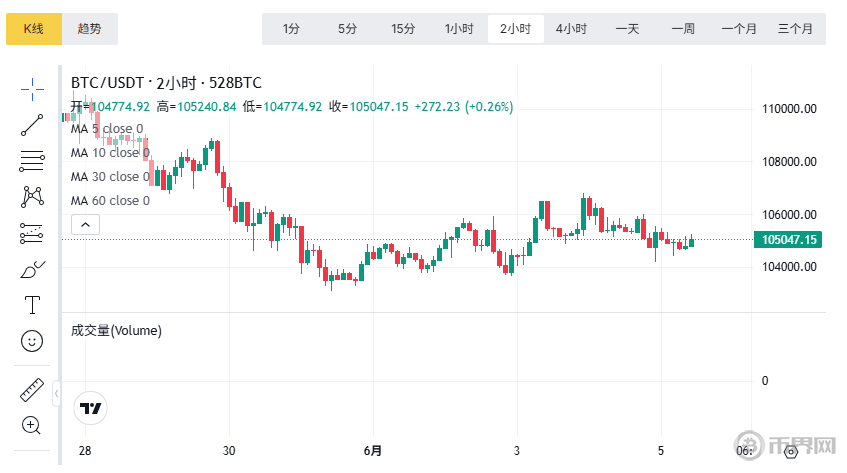Screen dimensions: 847x473
Task: Click the zoom in magnifier tool
Action: click(32, 425)
